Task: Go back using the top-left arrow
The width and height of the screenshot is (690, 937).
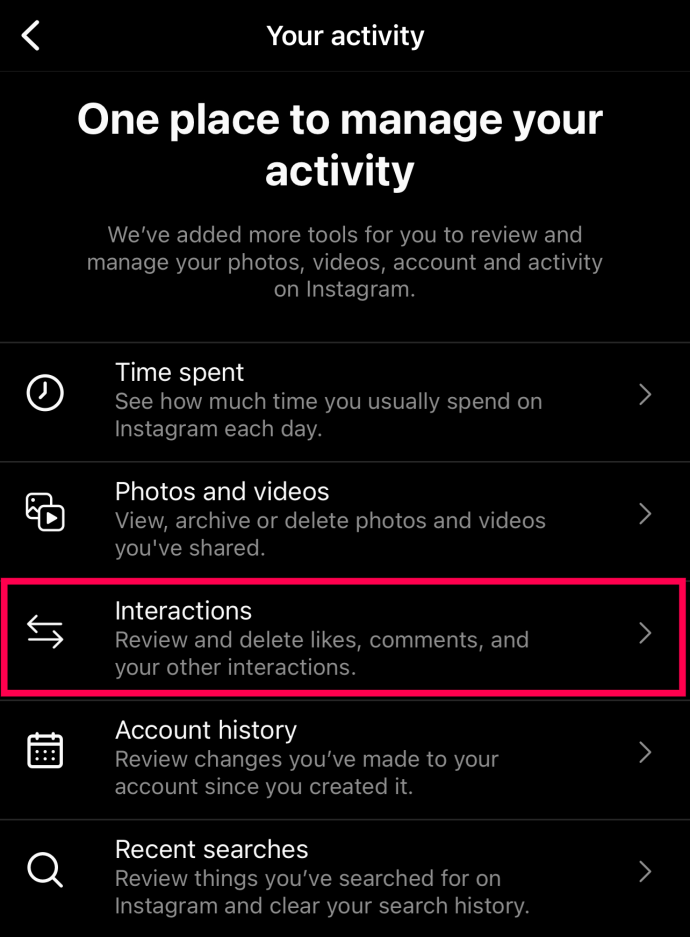Action: [30, 35]
